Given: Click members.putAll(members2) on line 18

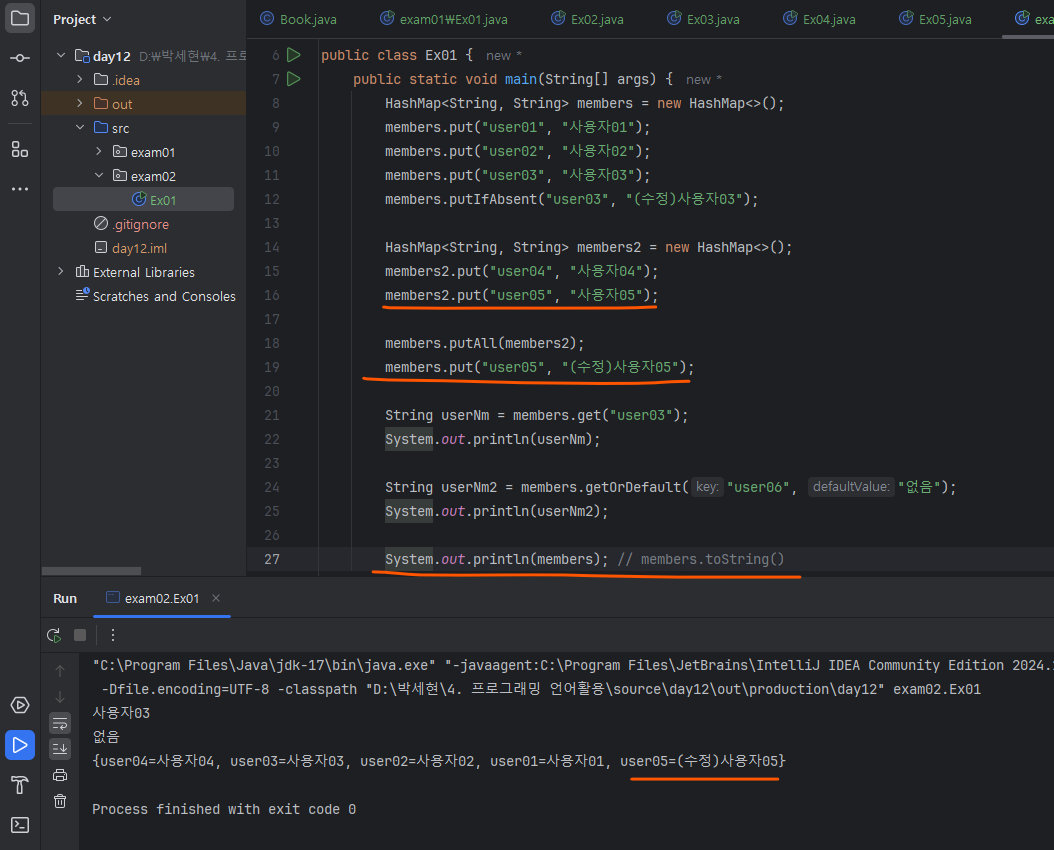Looking at the screenshot, I should 484,343.
